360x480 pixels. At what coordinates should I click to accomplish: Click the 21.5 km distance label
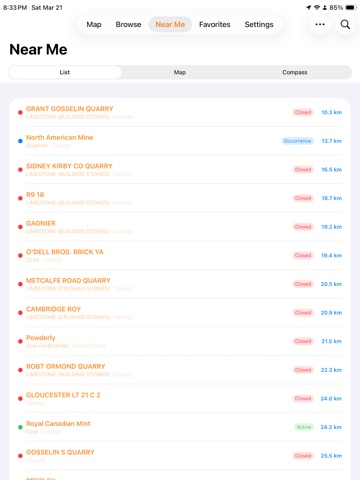331,341
